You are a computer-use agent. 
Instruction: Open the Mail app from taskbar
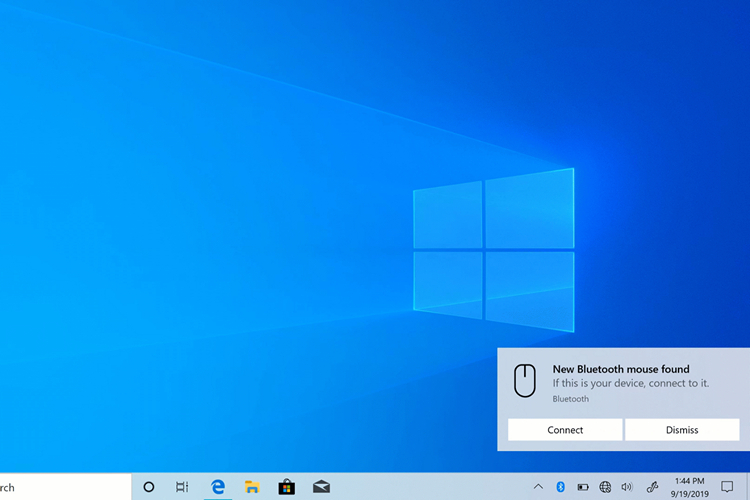[321, 487]
